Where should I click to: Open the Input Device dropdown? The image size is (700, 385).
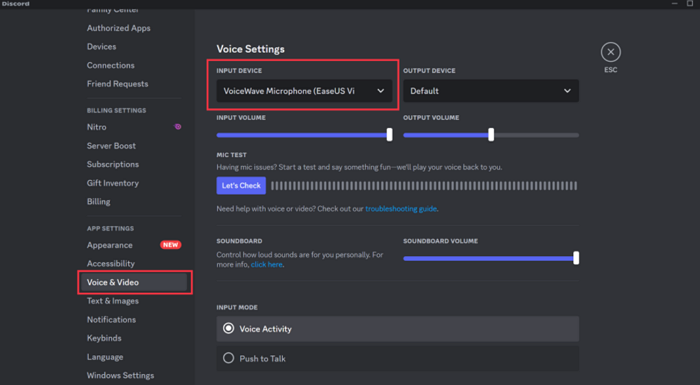[304, 91]
